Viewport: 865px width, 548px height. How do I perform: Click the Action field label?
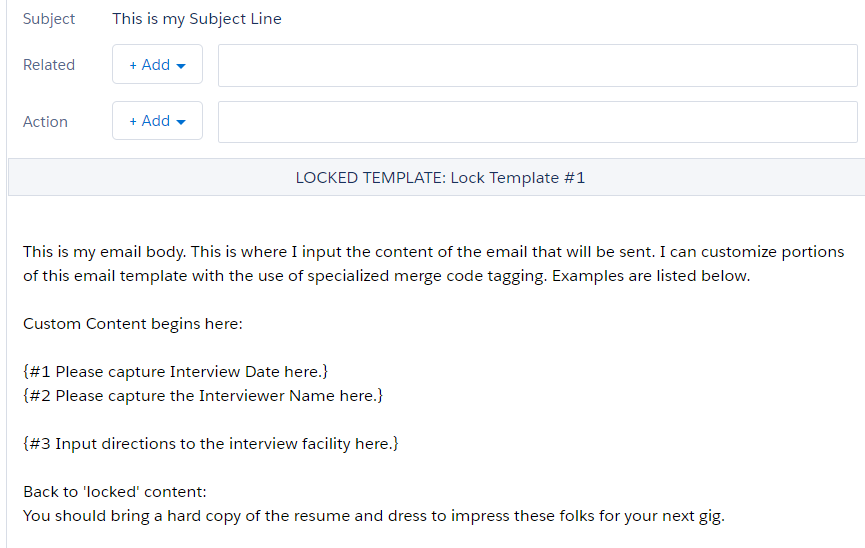(x=46, y=122)
